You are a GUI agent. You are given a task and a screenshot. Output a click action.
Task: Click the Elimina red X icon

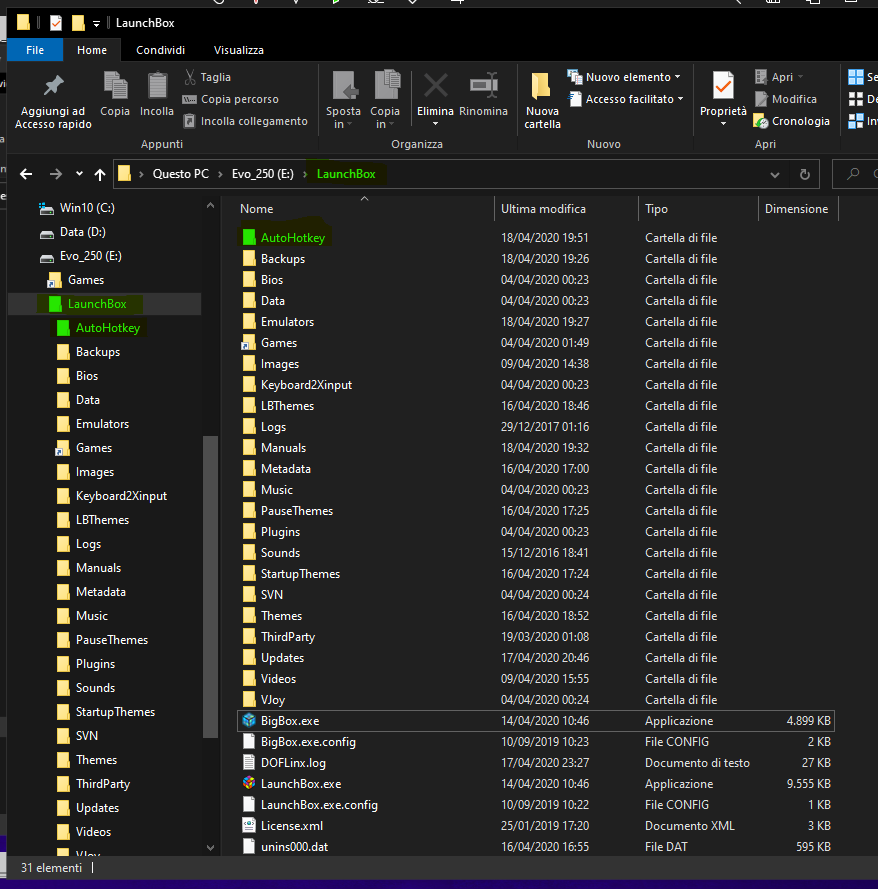[x=435, y=86]
